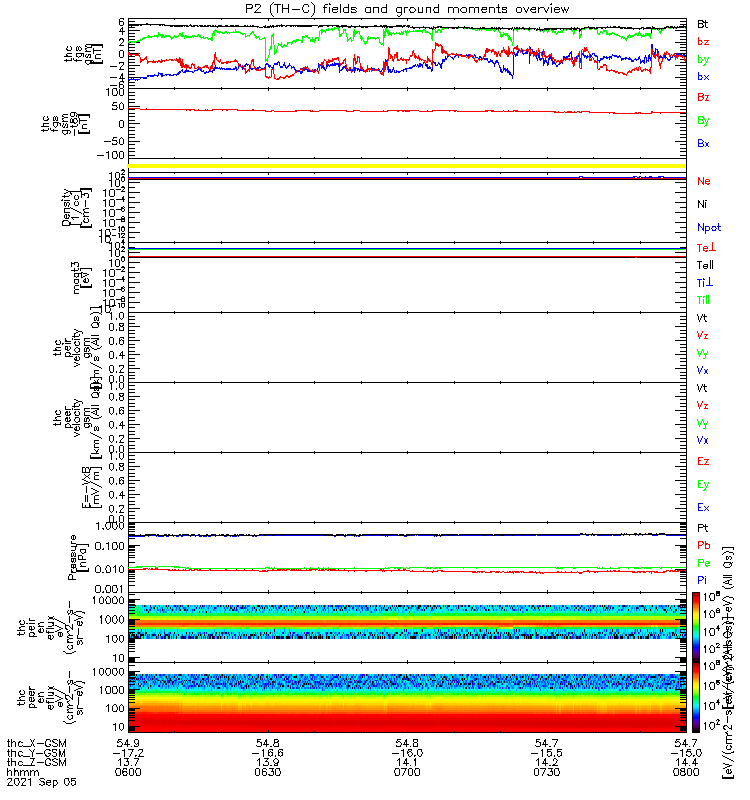Click the green 'Ti∥' temperature legend
Viewport: 750px width, 800px height.
point(703,300)
